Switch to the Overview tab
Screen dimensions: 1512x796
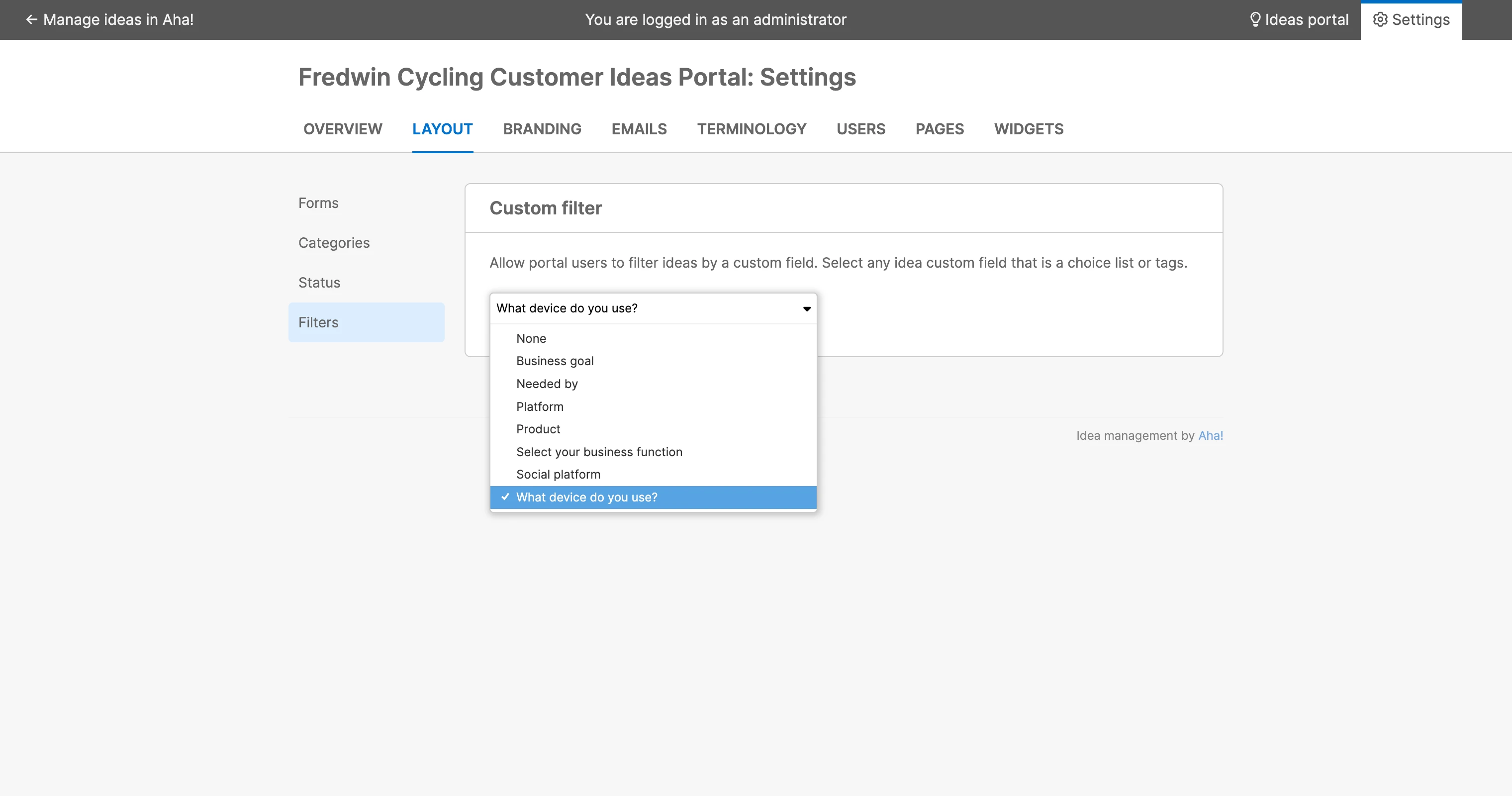[342, 129]
